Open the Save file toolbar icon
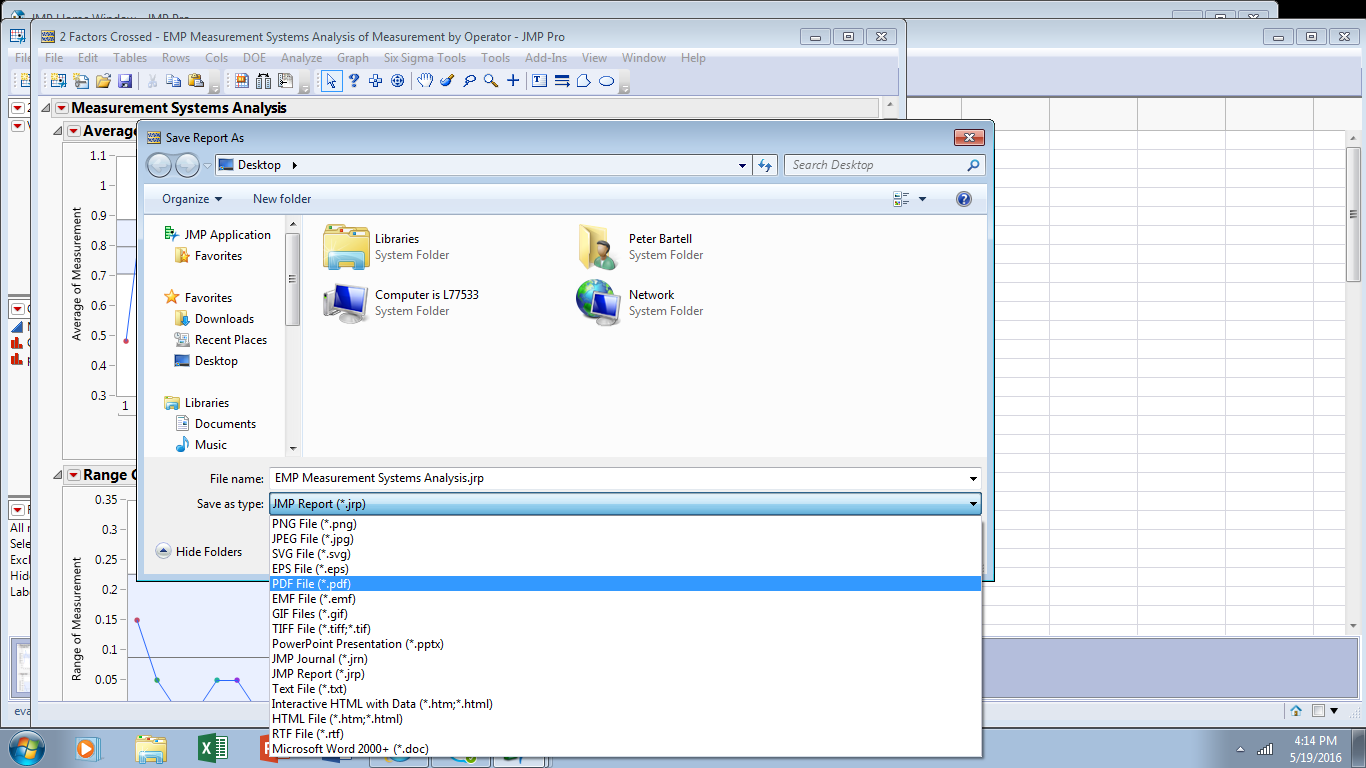Screen dimensions: 1366x768 click(x=124, y=81)
